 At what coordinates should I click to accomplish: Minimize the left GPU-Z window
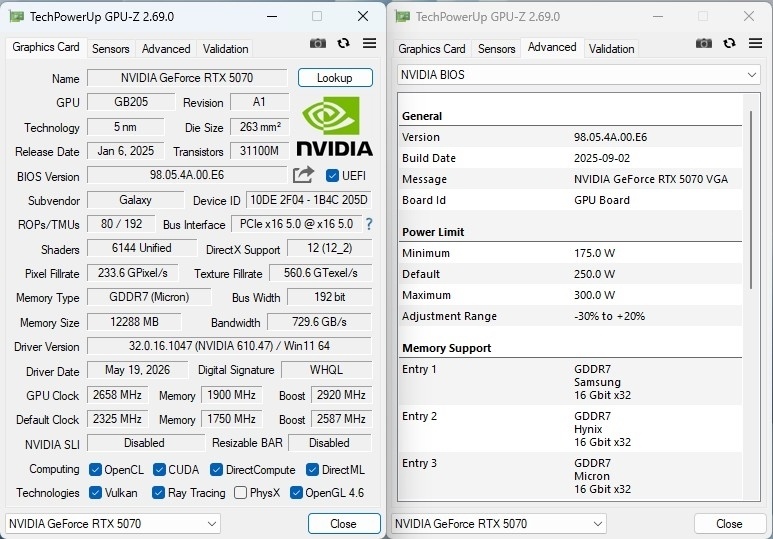tap(272, 16)
